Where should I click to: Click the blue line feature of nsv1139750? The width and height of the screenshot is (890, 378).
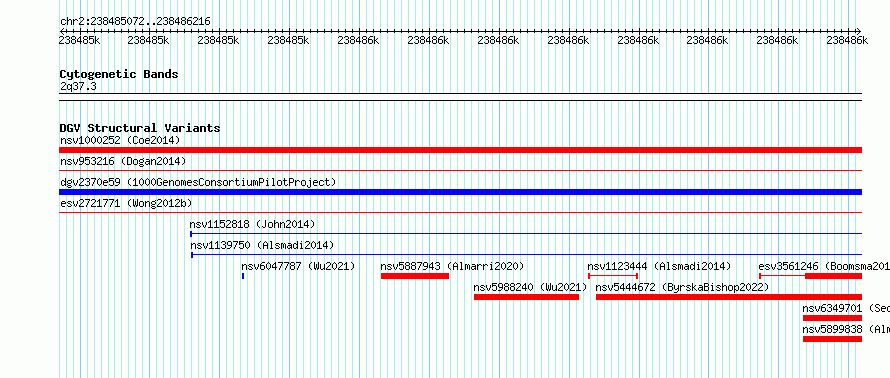click(527, 255)
